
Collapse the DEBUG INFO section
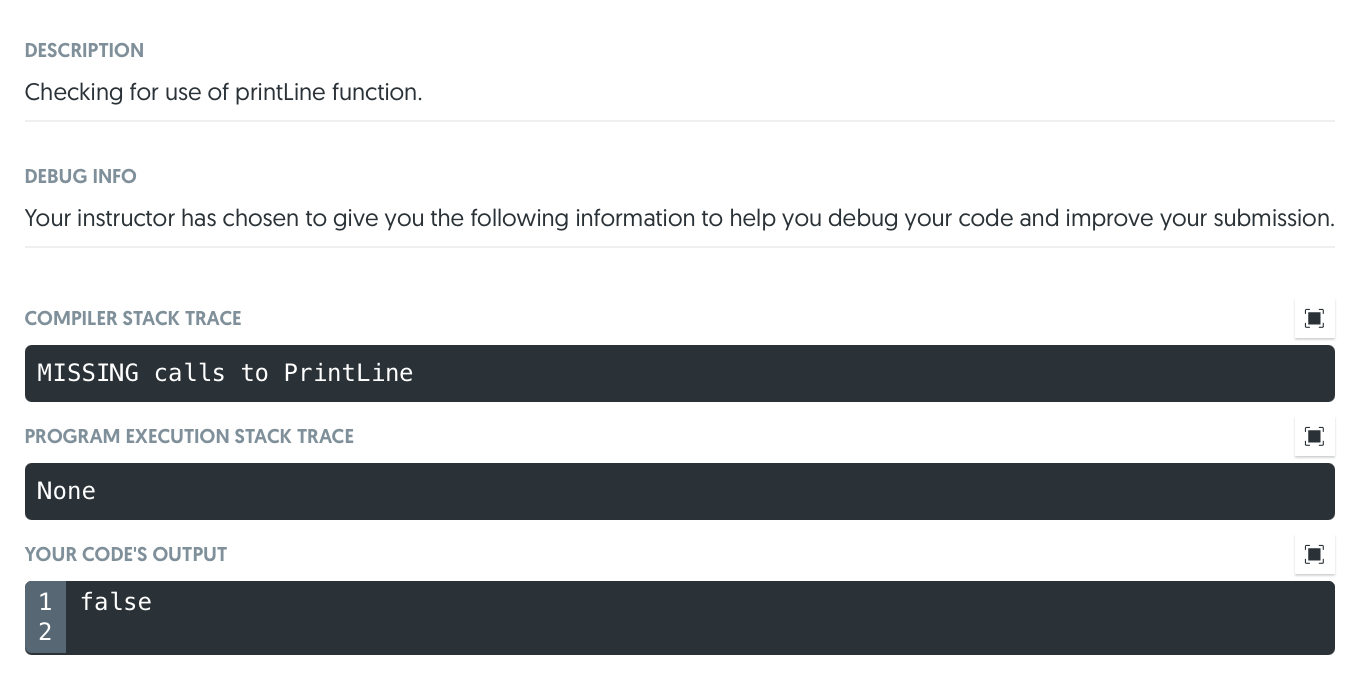[x=80, y=176]
